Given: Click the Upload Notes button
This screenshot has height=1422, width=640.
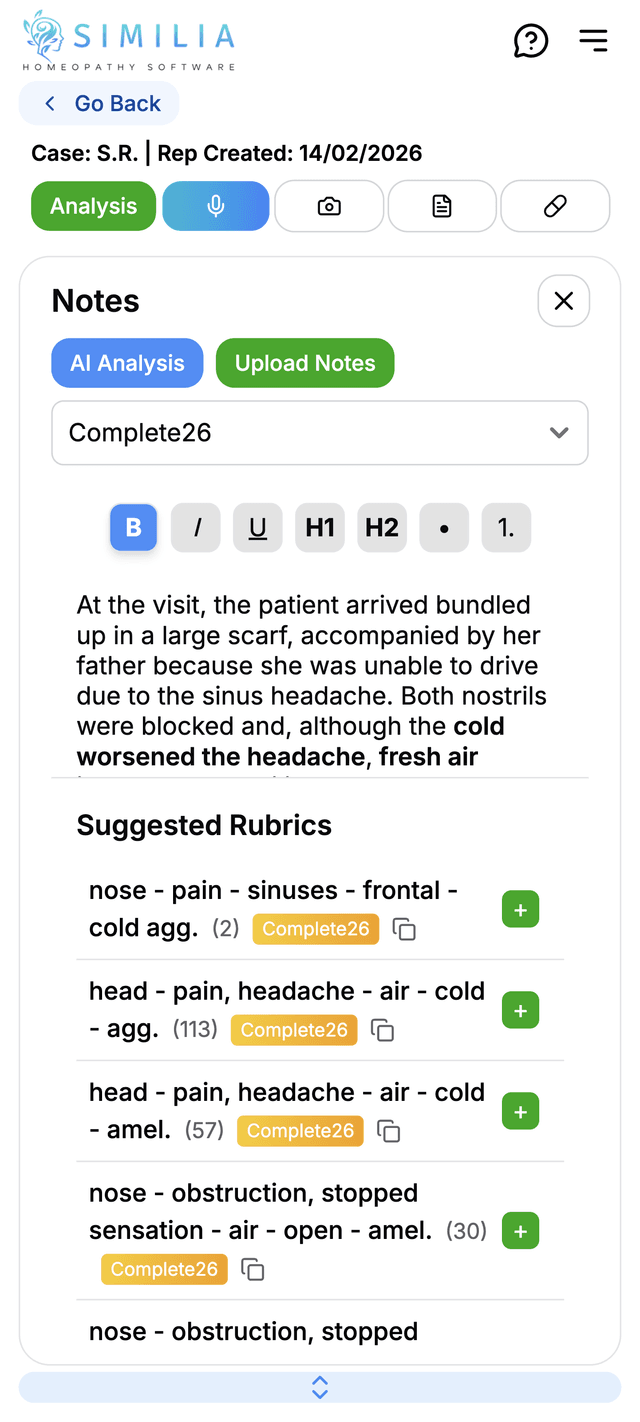Looking at the screenshot, I should (x=305, y=363).
